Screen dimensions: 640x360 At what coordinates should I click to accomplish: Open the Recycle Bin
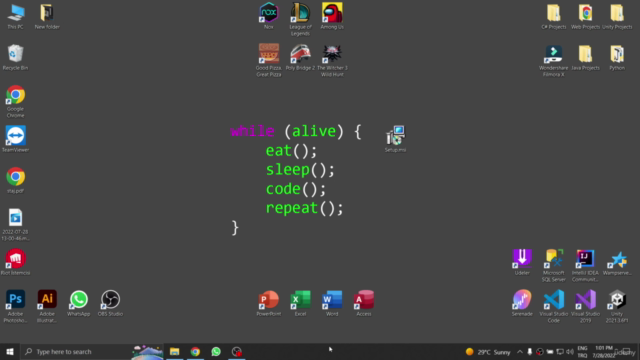tap(15, 57)
